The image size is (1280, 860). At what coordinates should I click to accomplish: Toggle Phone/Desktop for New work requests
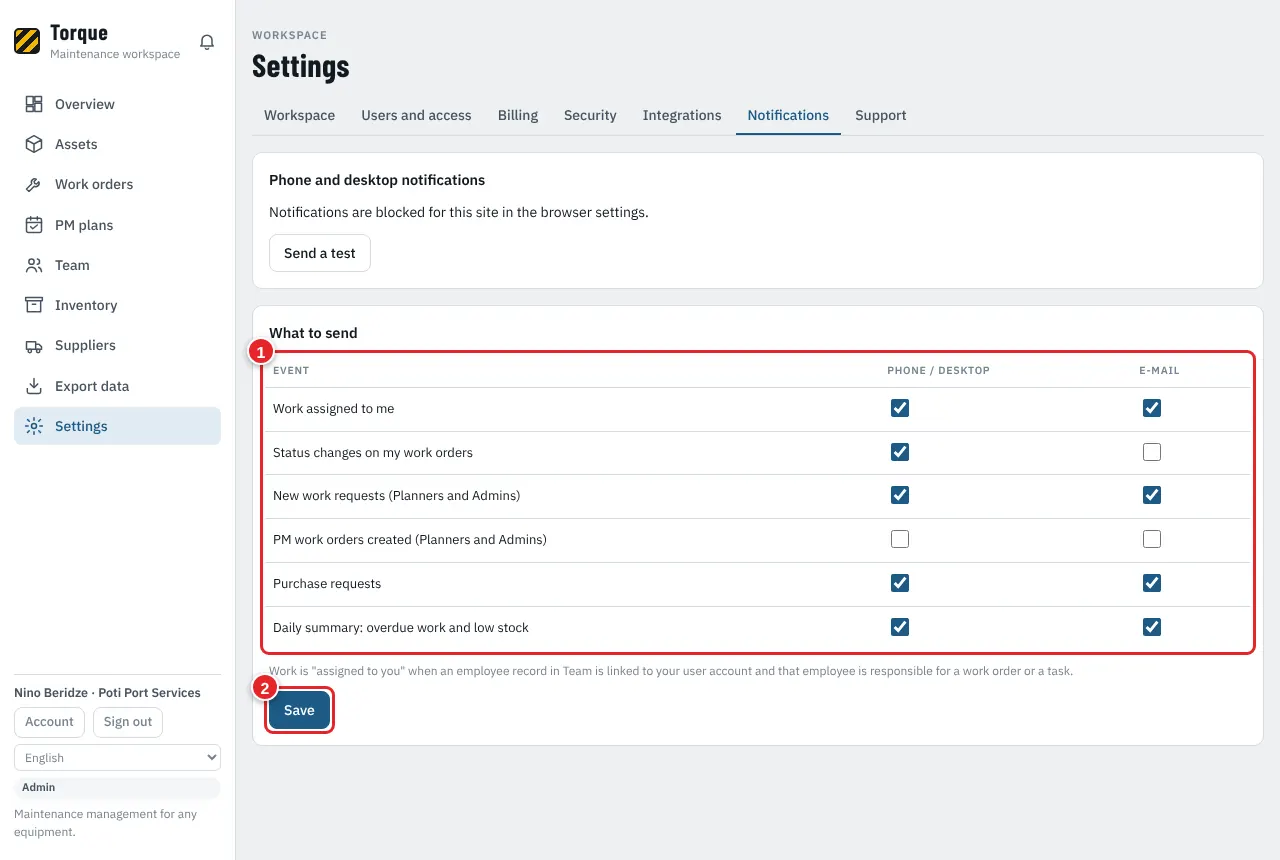click(x=900, y=495)
